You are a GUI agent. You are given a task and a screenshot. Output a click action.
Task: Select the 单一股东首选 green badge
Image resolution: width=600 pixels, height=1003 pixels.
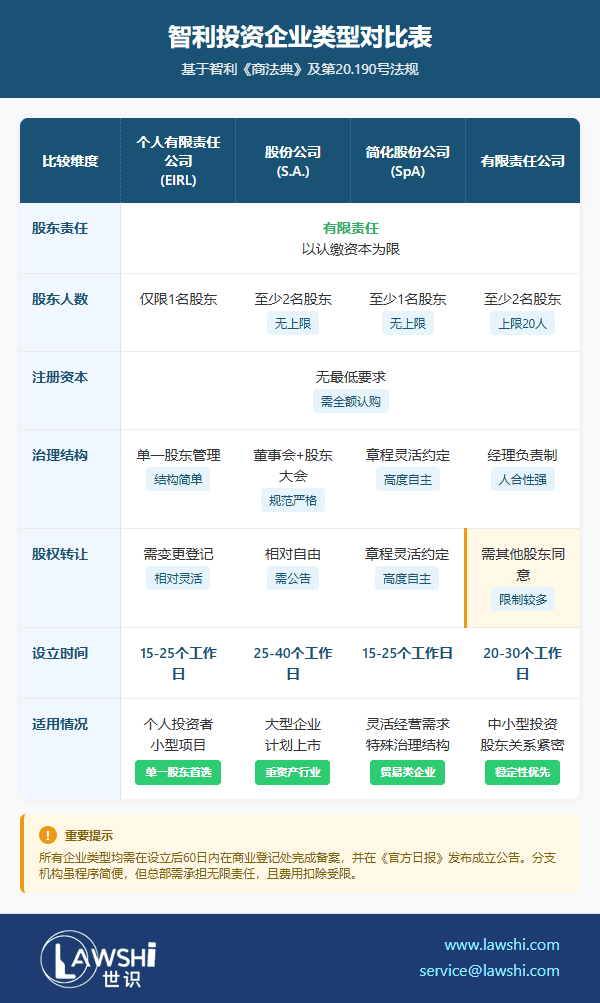tap(178, 772)
